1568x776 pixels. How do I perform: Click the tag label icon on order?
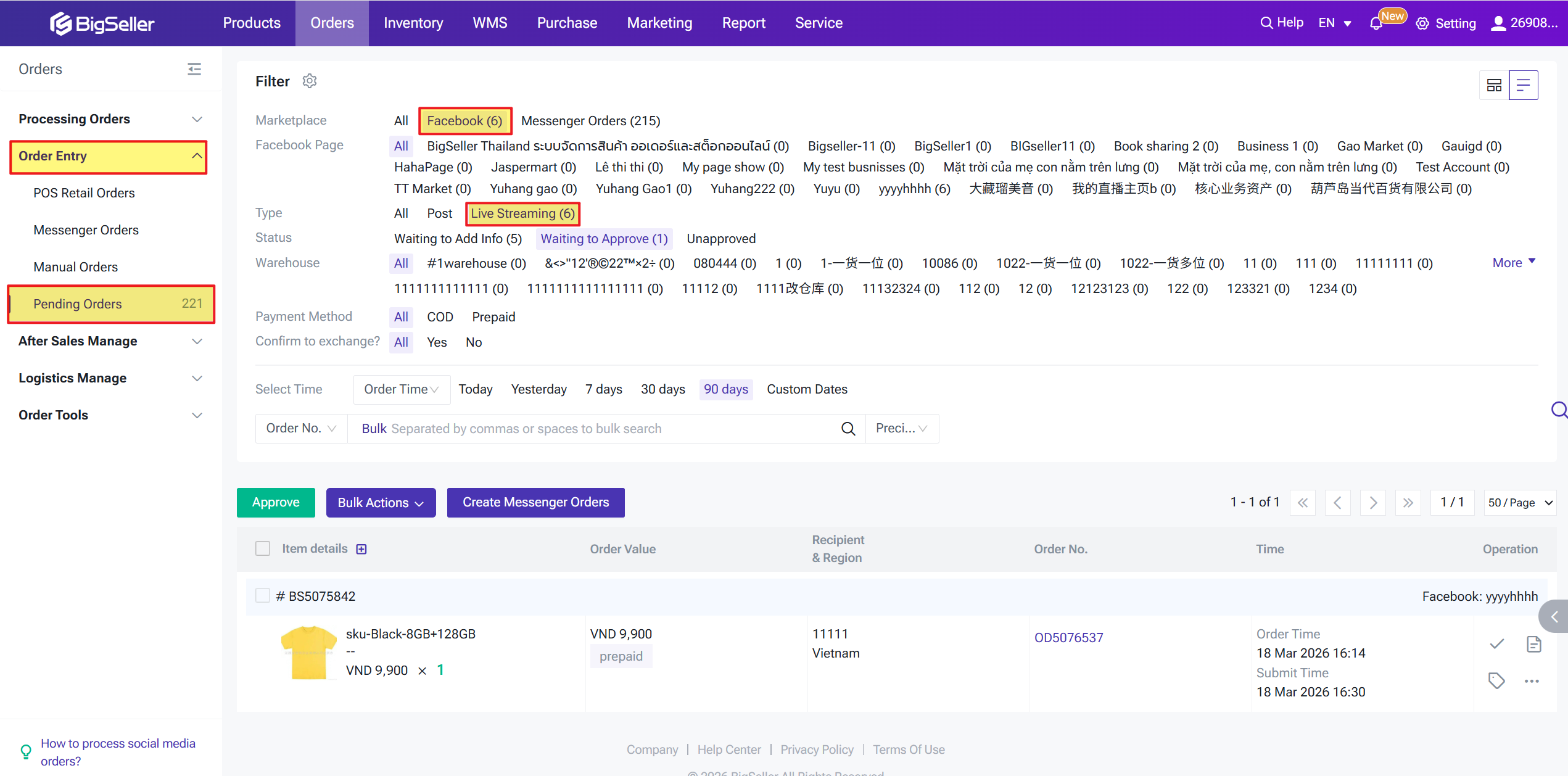click(x=1496, y=680)
